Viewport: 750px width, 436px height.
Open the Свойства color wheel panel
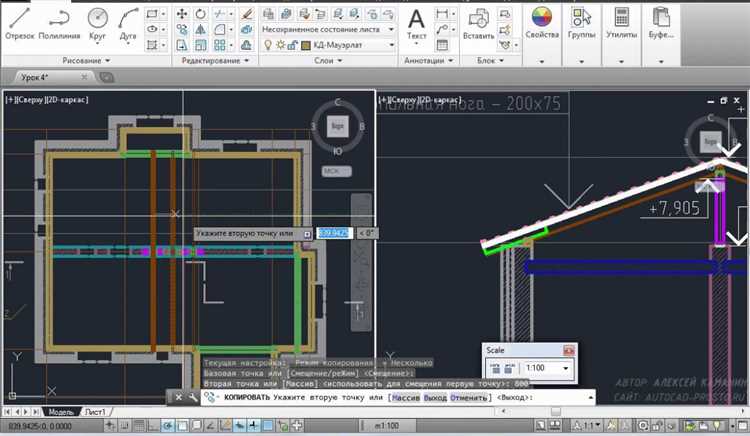[541, 22]
